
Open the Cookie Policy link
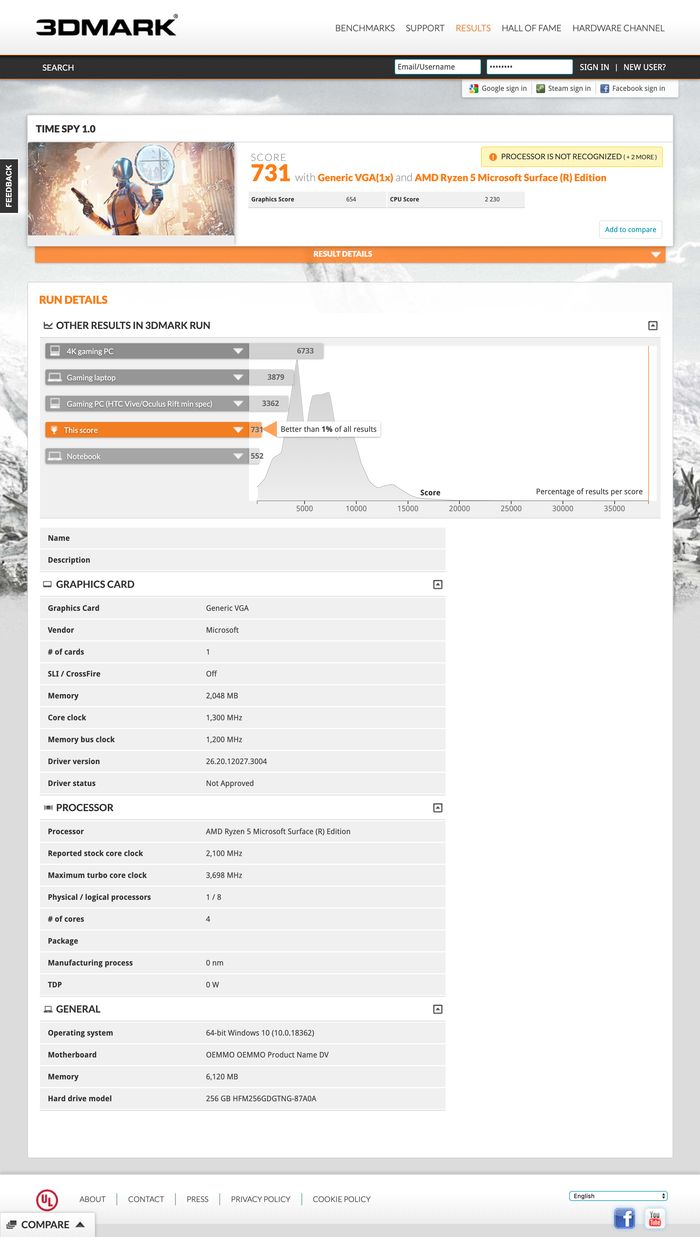[341, 1199]
